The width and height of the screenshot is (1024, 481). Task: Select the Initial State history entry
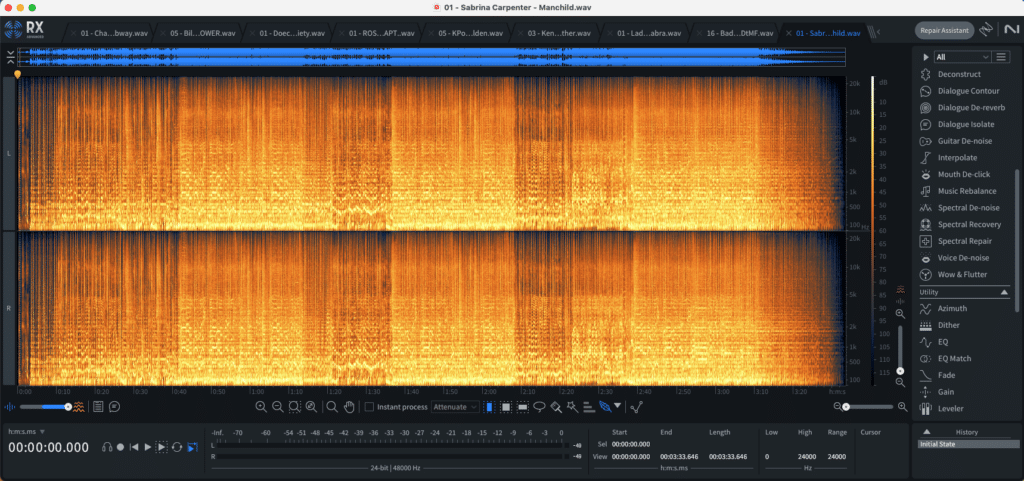[966, 444]
